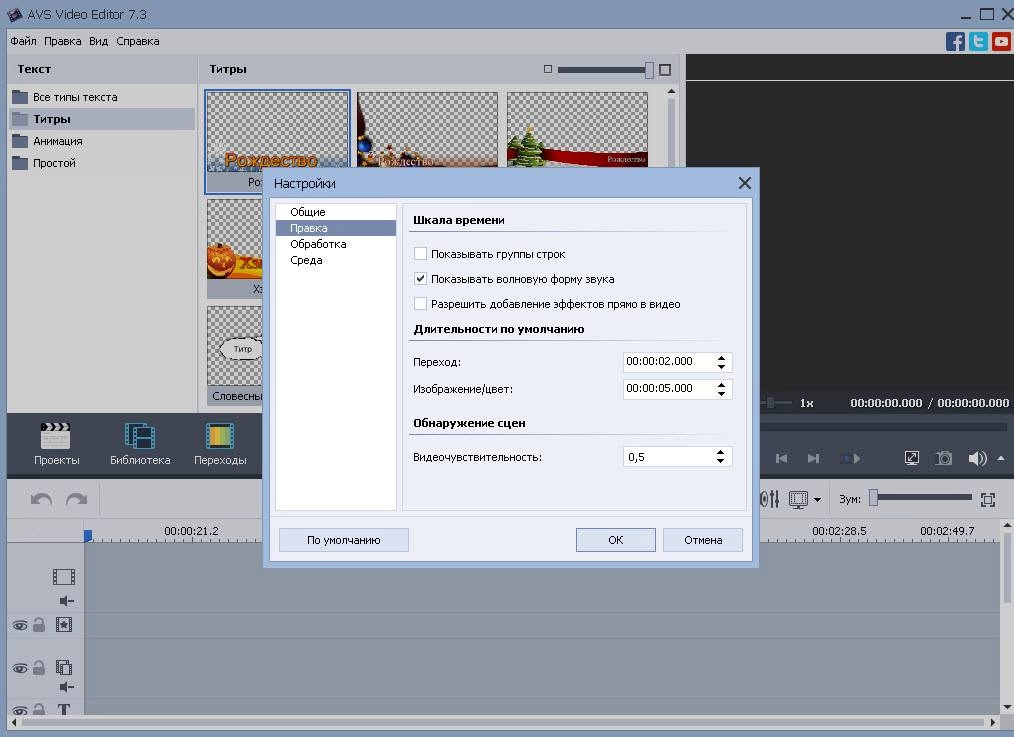Viewport: 1014px width, 737px height.
Task: Select third Рождество title thumbnail
Action: coord(577,129)
